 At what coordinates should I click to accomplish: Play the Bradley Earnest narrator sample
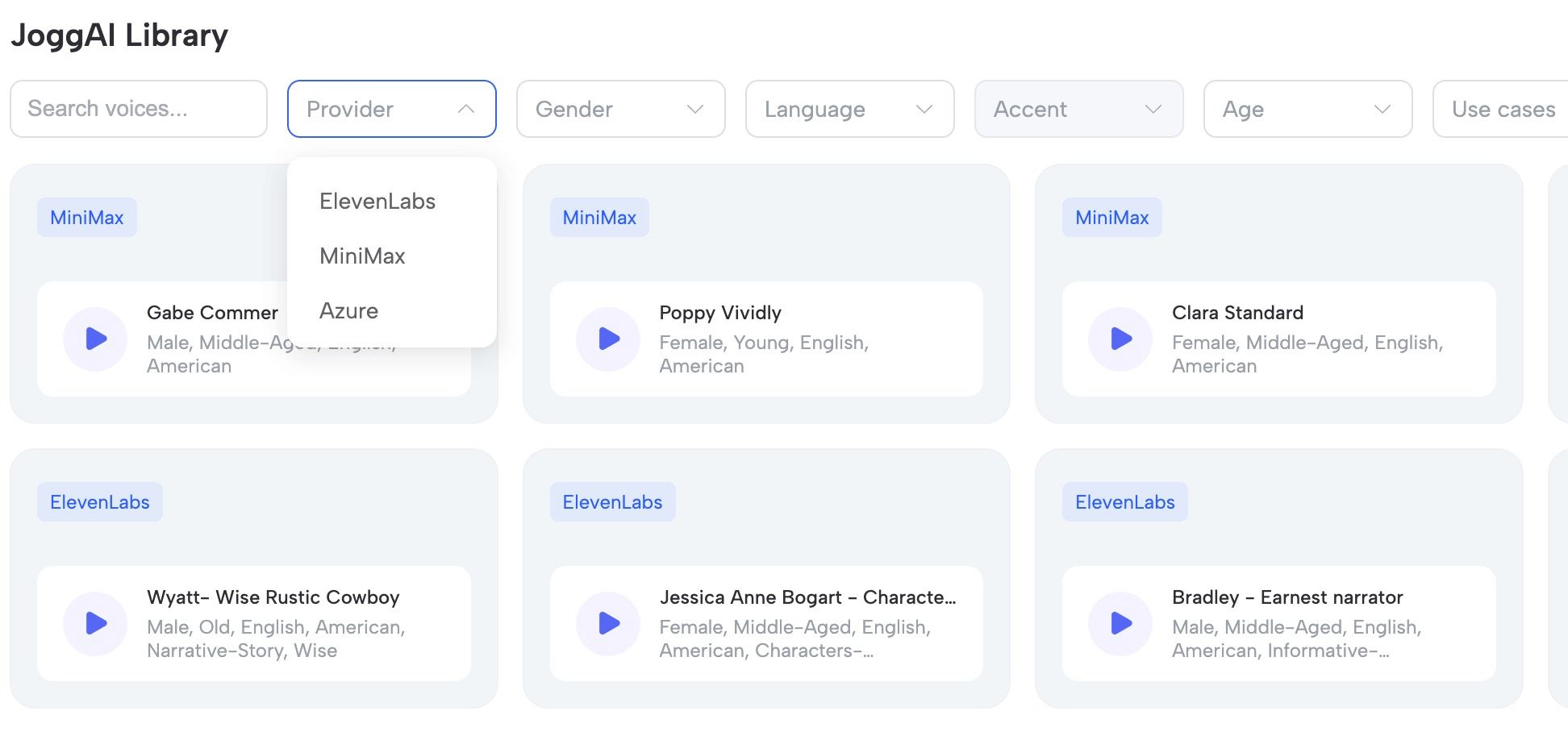(x=1120, y=623)
